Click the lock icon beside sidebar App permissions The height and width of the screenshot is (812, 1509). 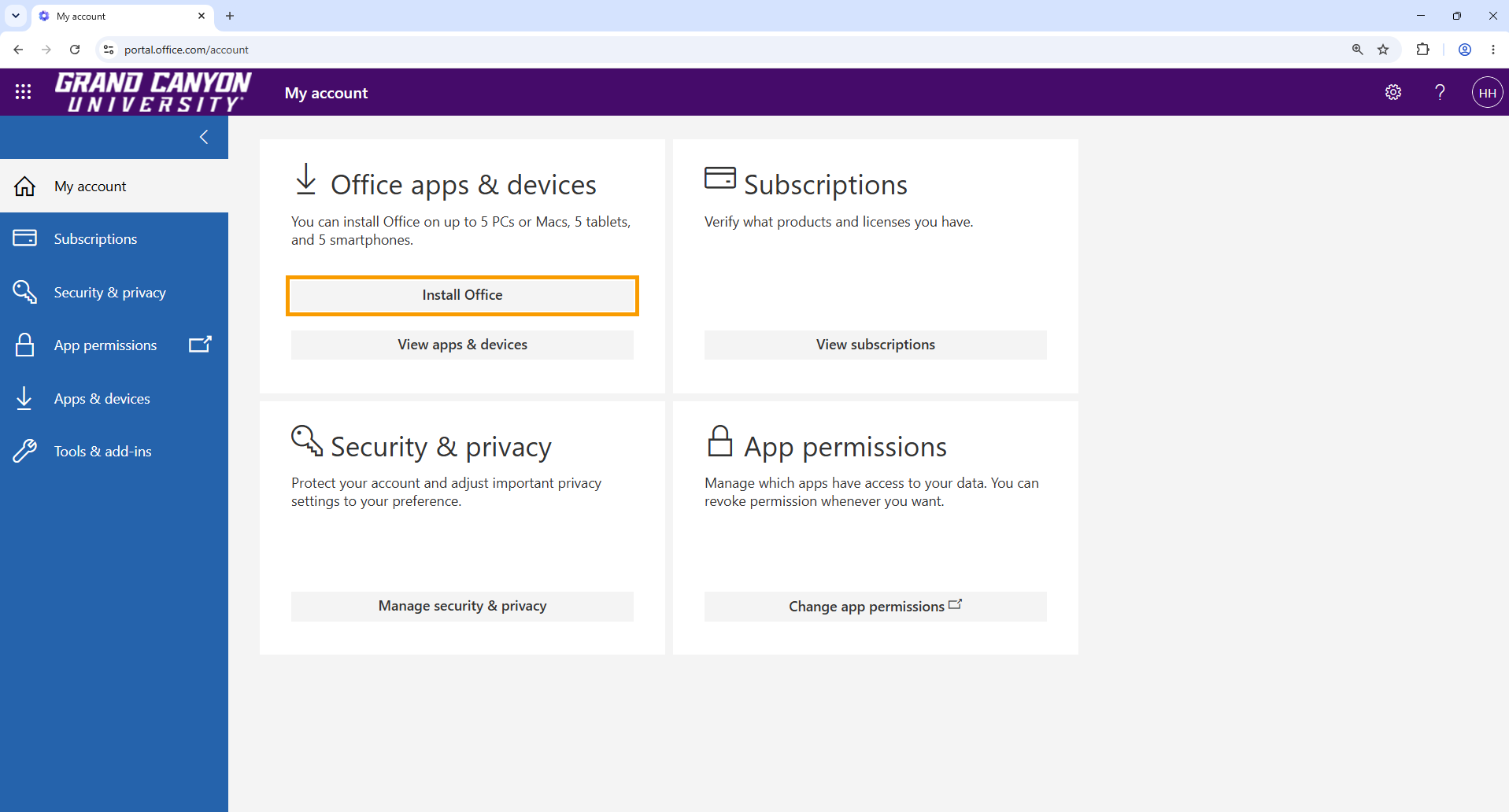(25, 345)
